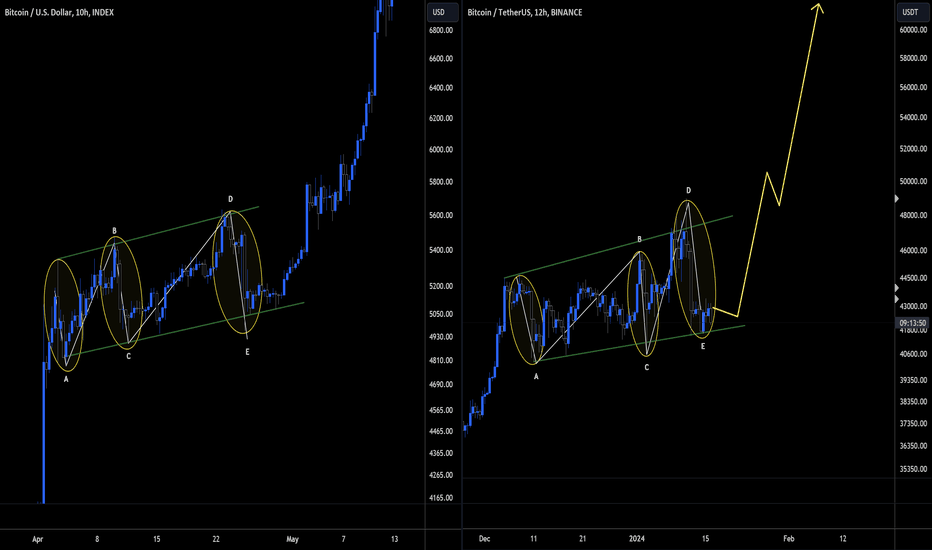Click the May date label on left time axis
The height and width of the screenshot is (550, 932).
[292, 539]
